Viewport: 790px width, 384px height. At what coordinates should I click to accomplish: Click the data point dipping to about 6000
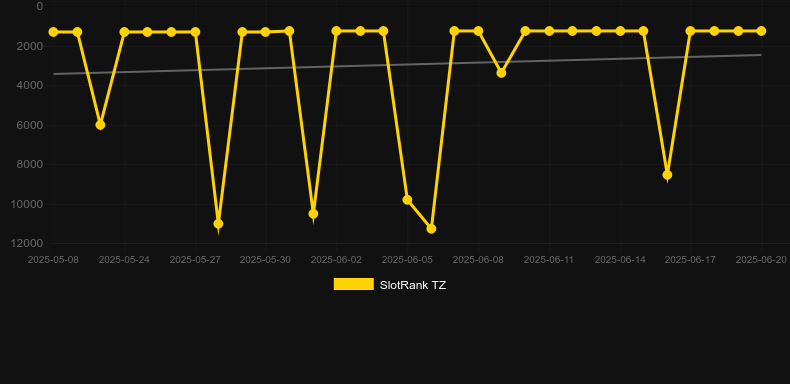100,124
